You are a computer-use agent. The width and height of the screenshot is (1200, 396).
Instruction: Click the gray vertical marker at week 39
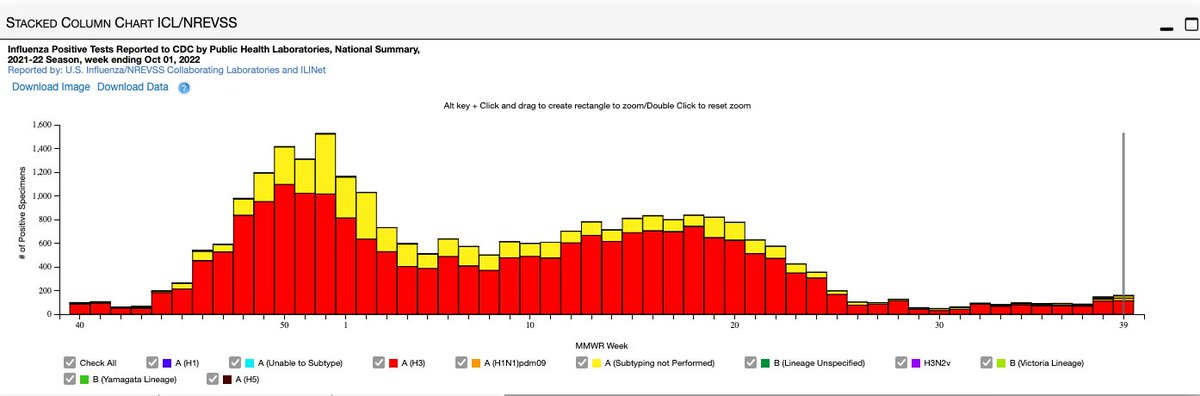[1124, 223]
